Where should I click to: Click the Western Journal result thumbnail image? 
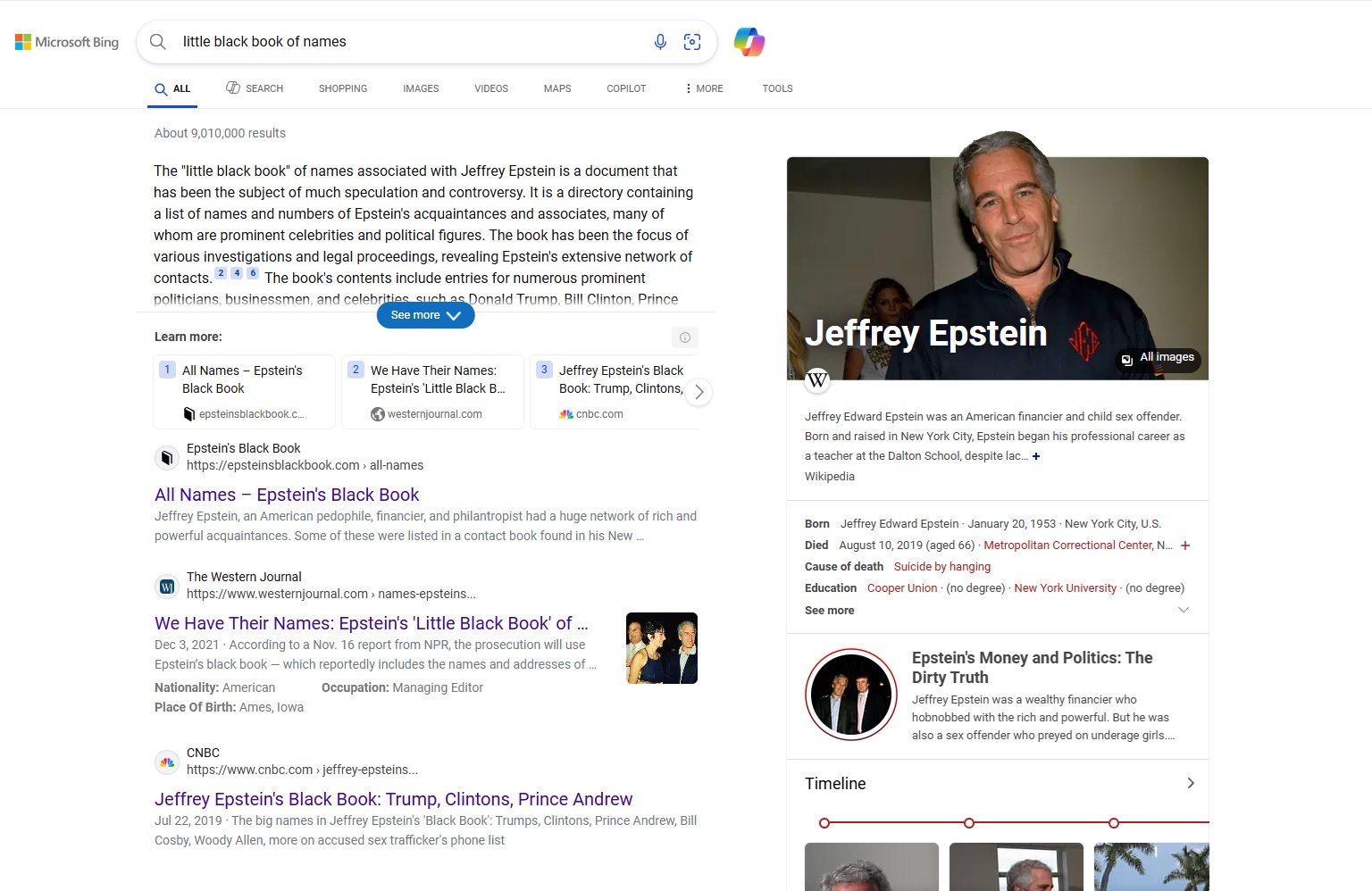[x=662, y=648]
